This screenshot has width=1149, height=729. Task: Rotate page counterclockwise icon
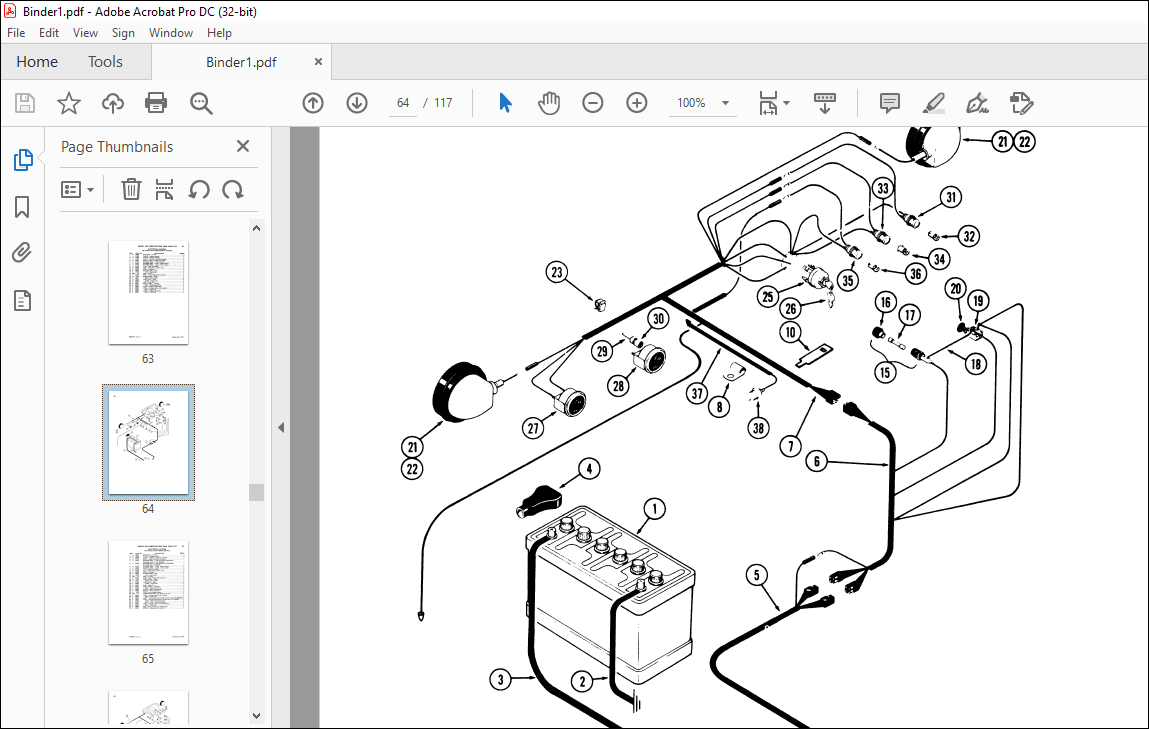click(199, 190)
